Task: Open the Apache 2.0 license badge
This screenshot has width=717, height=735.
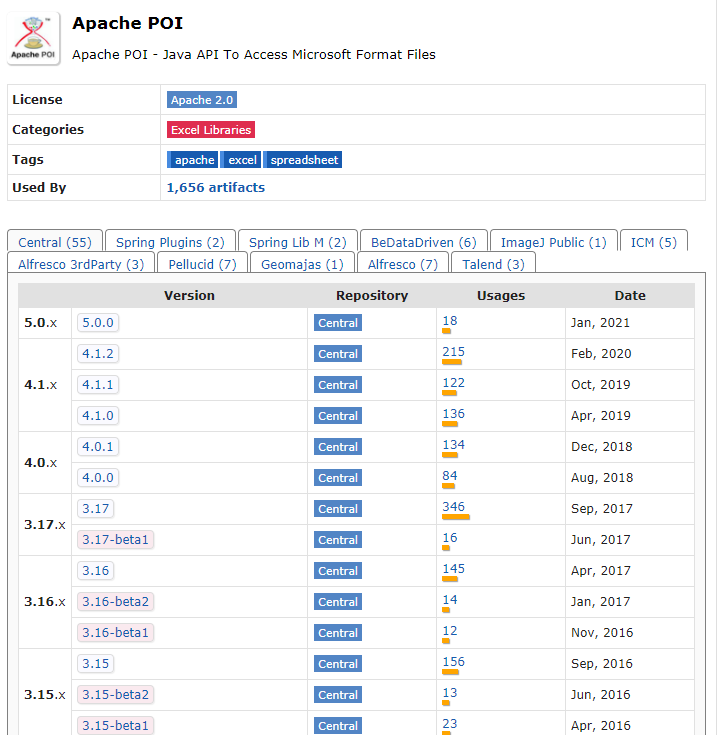Action: (202, 100)
